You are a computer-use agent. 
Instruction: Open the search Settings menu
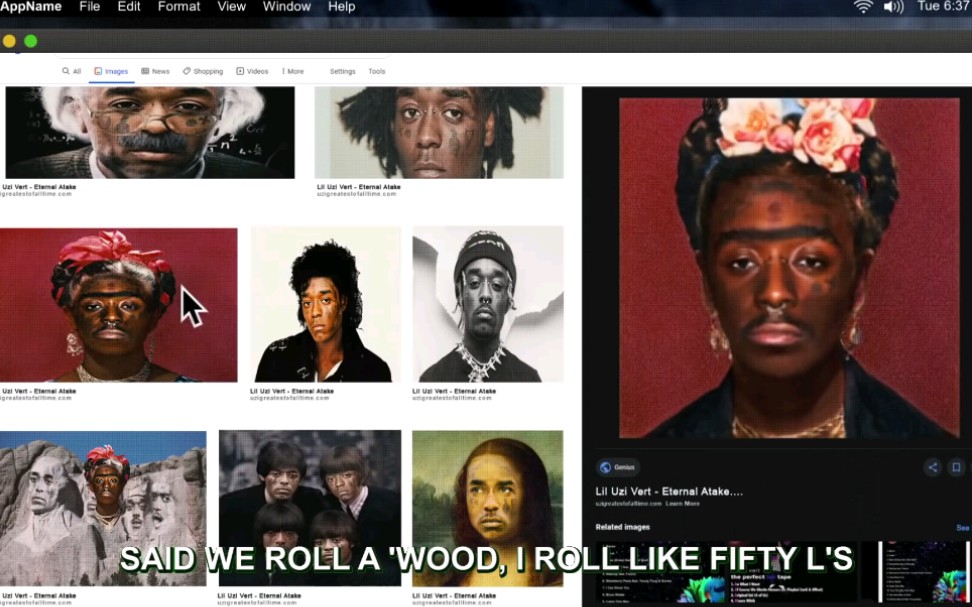343,71
